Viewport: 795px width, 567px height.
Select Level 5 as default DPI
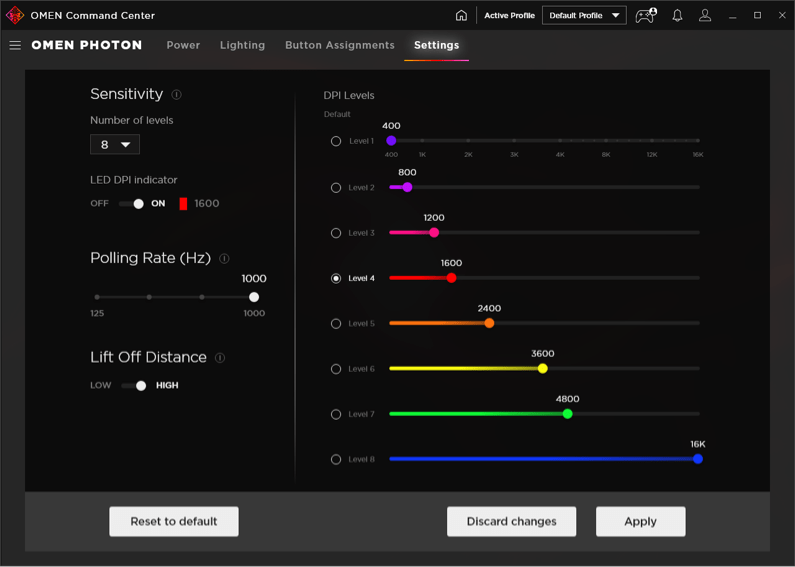pyautogui.click(x=336, y=324)
